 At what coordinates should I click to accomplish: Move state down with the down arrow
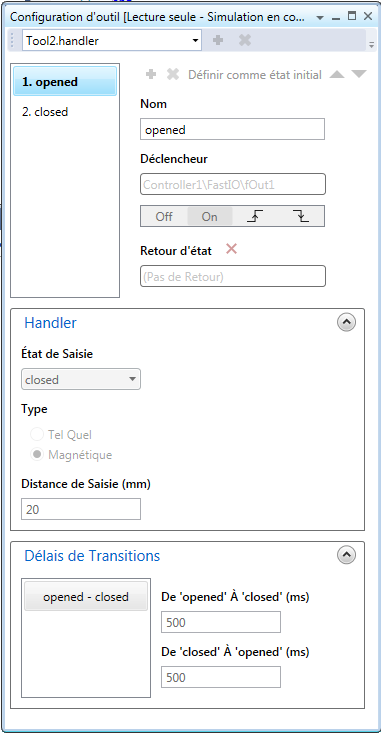click(359, 74)
